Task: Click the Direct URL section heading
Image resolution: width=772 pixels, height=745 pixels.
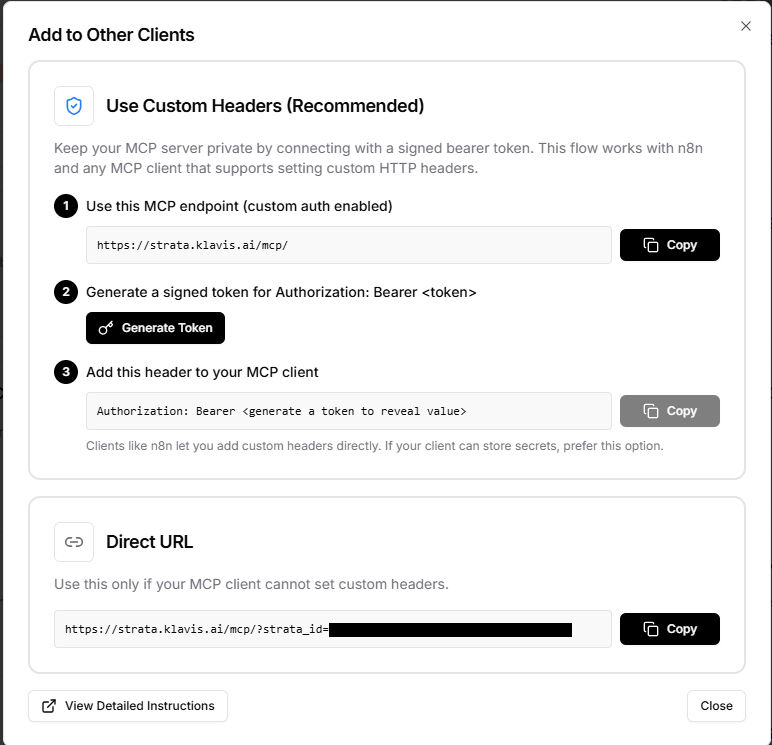Action: (x=149, y=542)
